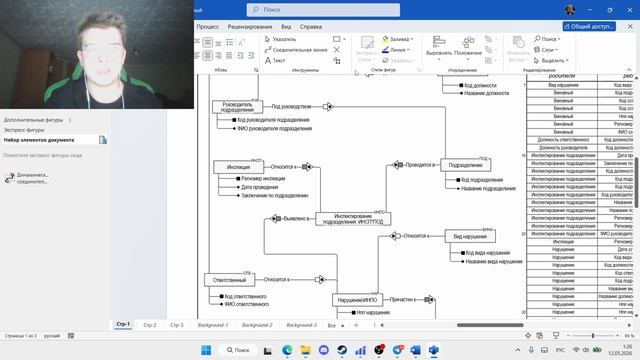
Task: Open the Fill (Заливка) dropdown
Action: 398,39
